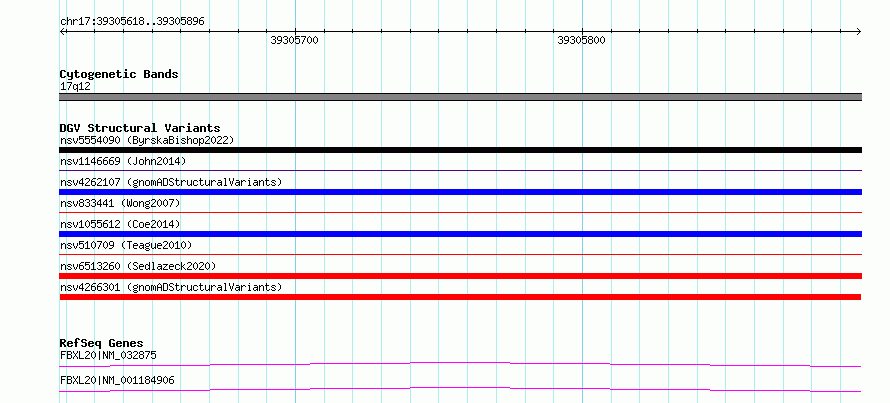Click the chr17:39305618..39305896 coordinate label
The width and height of the screenshot is (890, 403).
pos(132,22)
